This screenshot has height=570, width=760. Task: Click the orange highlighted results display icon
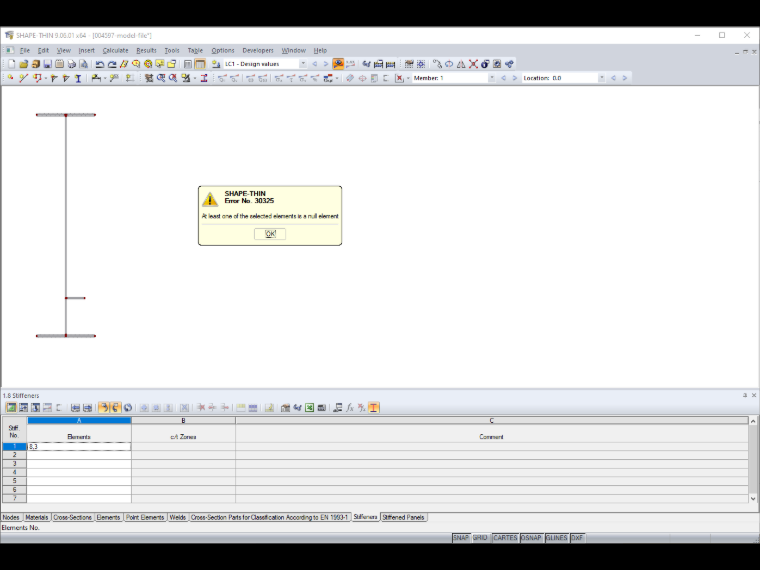[x=338, y=64]
